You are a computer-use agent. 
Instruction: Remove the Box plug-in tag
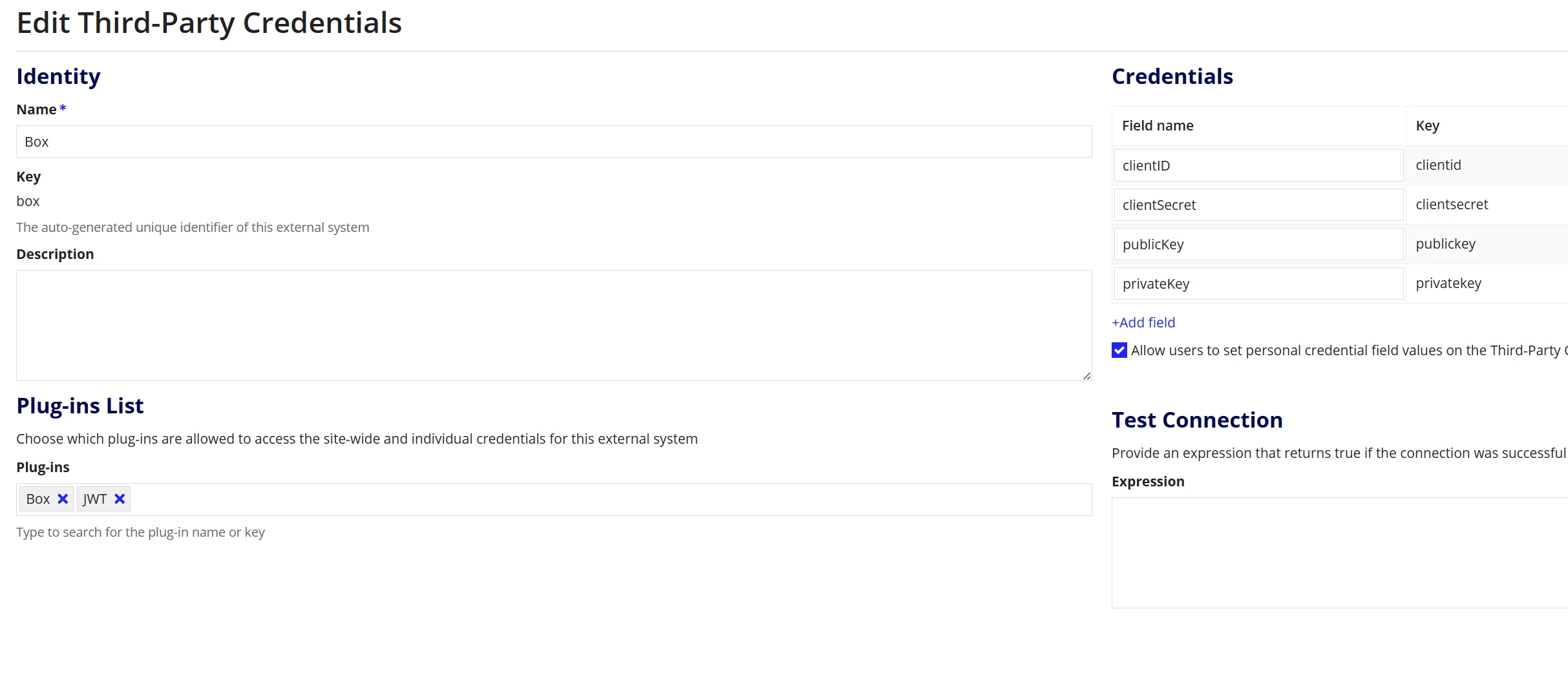(x=63, y=499)
